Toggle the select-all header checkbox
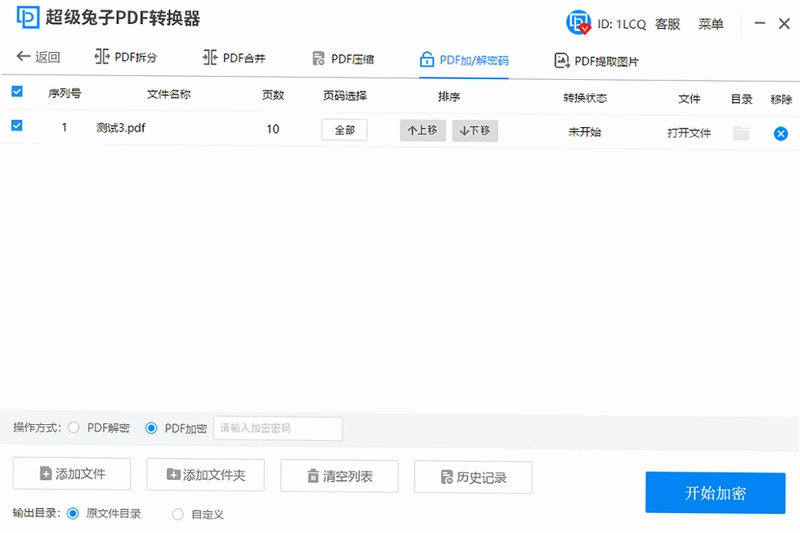The height and width of the screenshot is (533, 800). [x=17, y=91]
